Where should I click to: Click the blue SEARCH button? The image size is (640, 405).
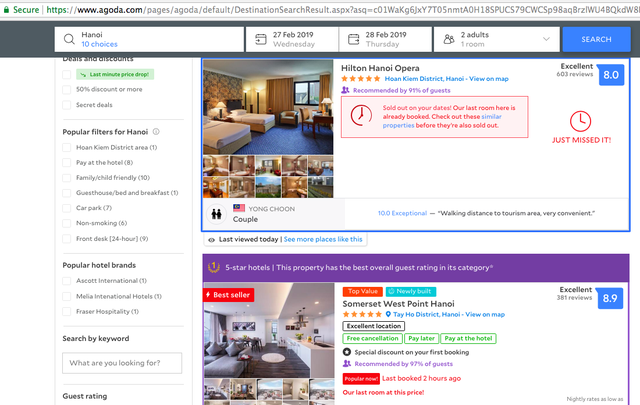click(x=596, y=39)
